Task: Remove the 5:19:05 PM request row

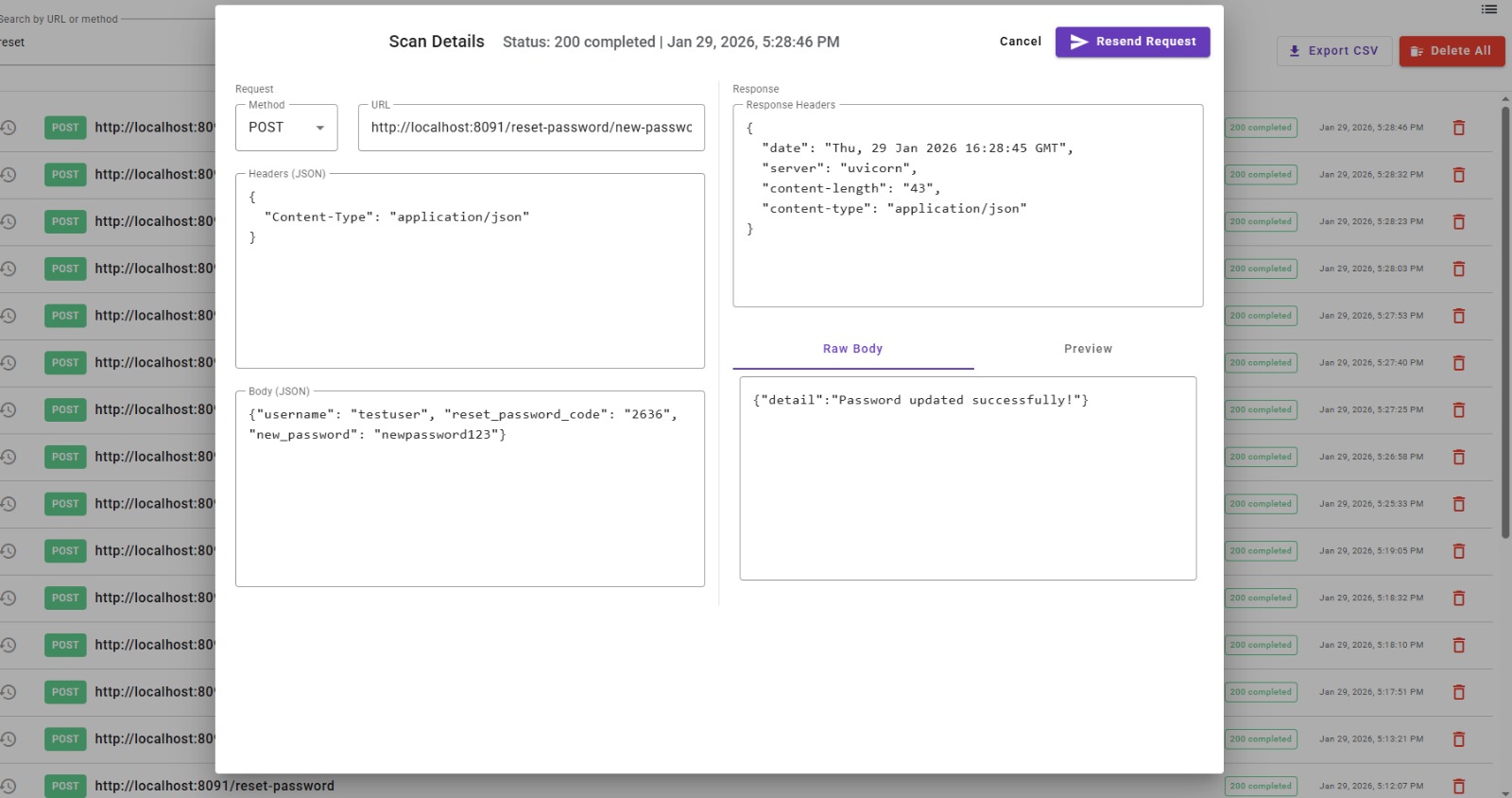Action: point(1458,551)
